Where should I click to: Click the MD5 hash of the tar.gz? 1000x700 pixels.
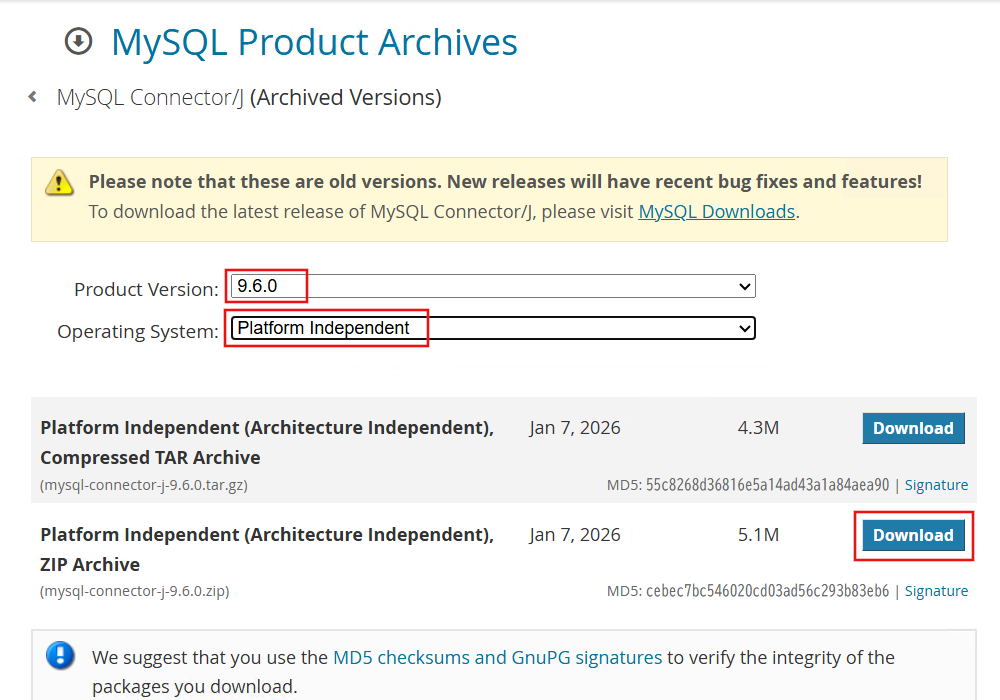click(767, 485)
